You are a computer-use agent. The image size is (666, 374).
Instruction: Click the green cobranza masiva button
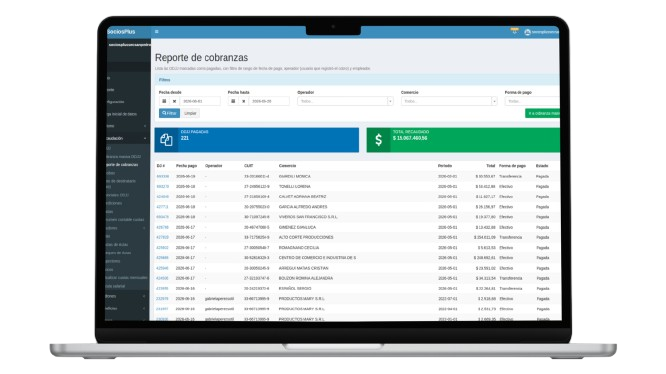tap(542, 113)
